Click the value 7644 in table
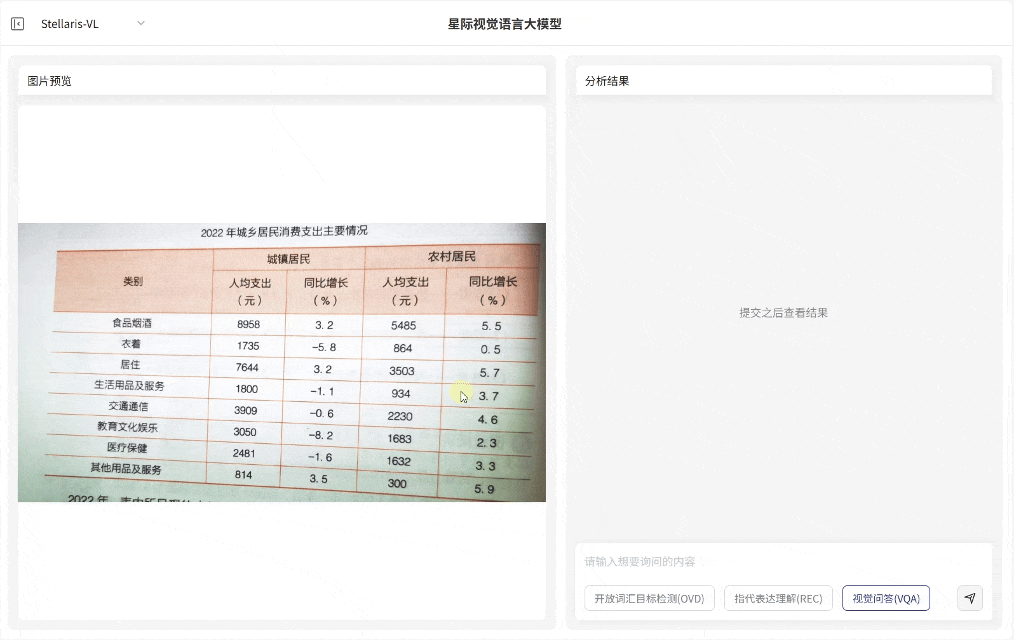 pos(247,367)
